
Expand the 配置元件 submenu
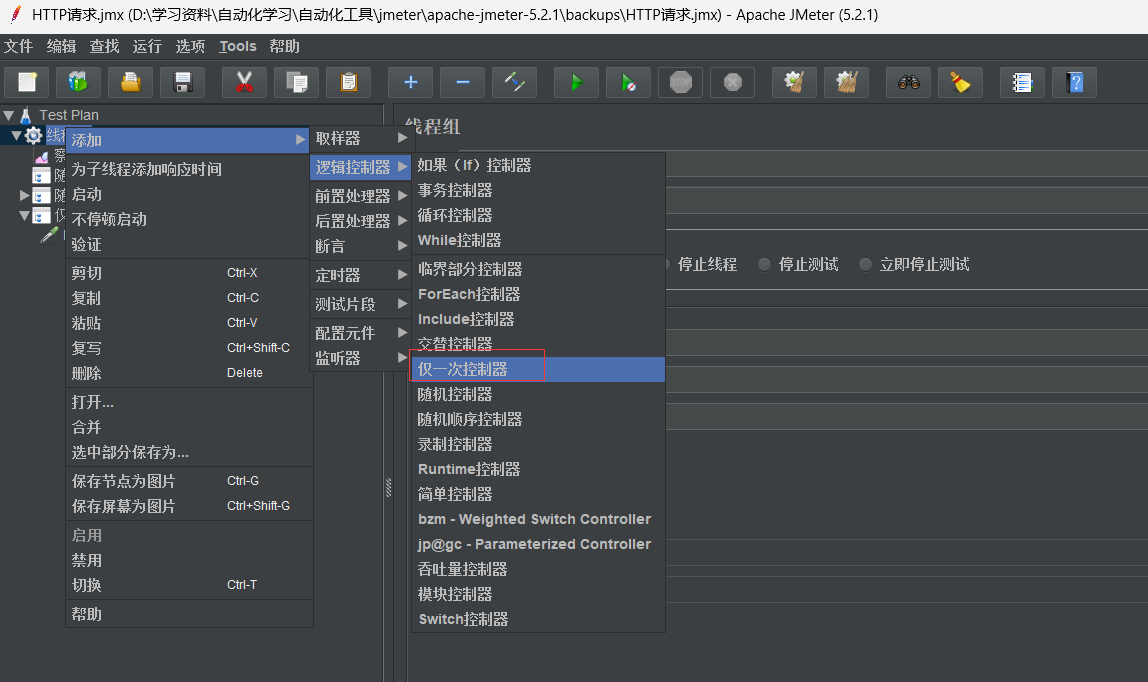coord(360,333)
